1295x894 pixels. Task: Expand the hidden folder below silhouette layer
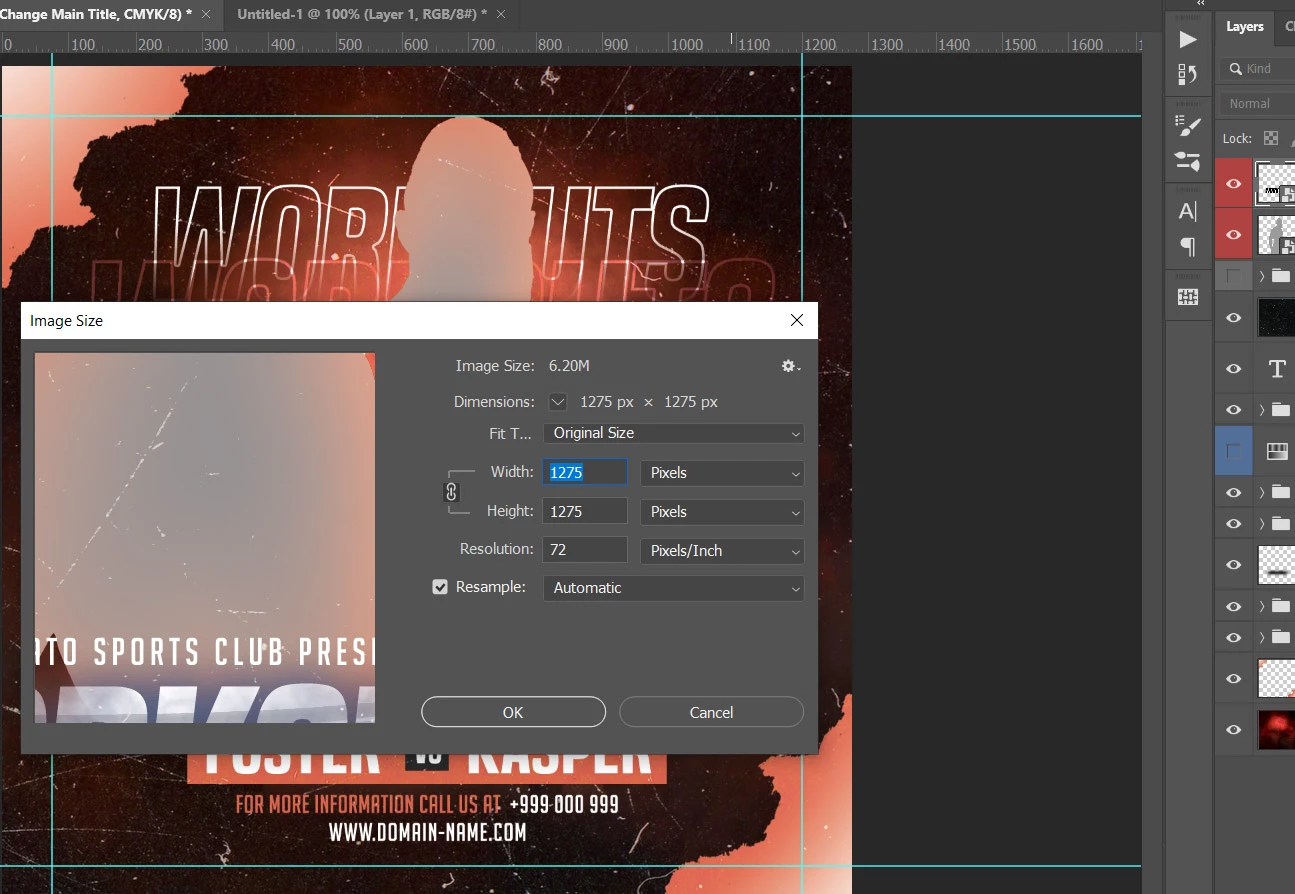pos(1262,276)
